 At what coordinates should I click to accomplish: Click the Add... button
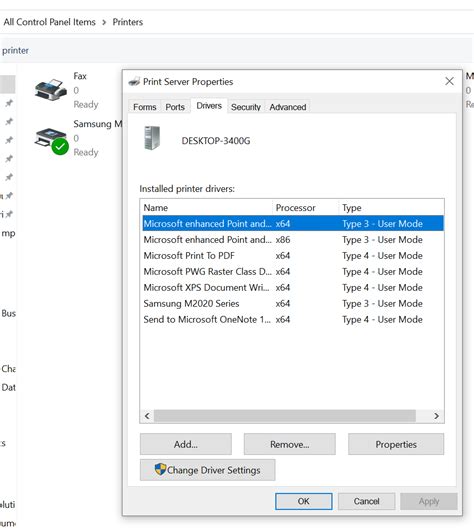(186, 444)
